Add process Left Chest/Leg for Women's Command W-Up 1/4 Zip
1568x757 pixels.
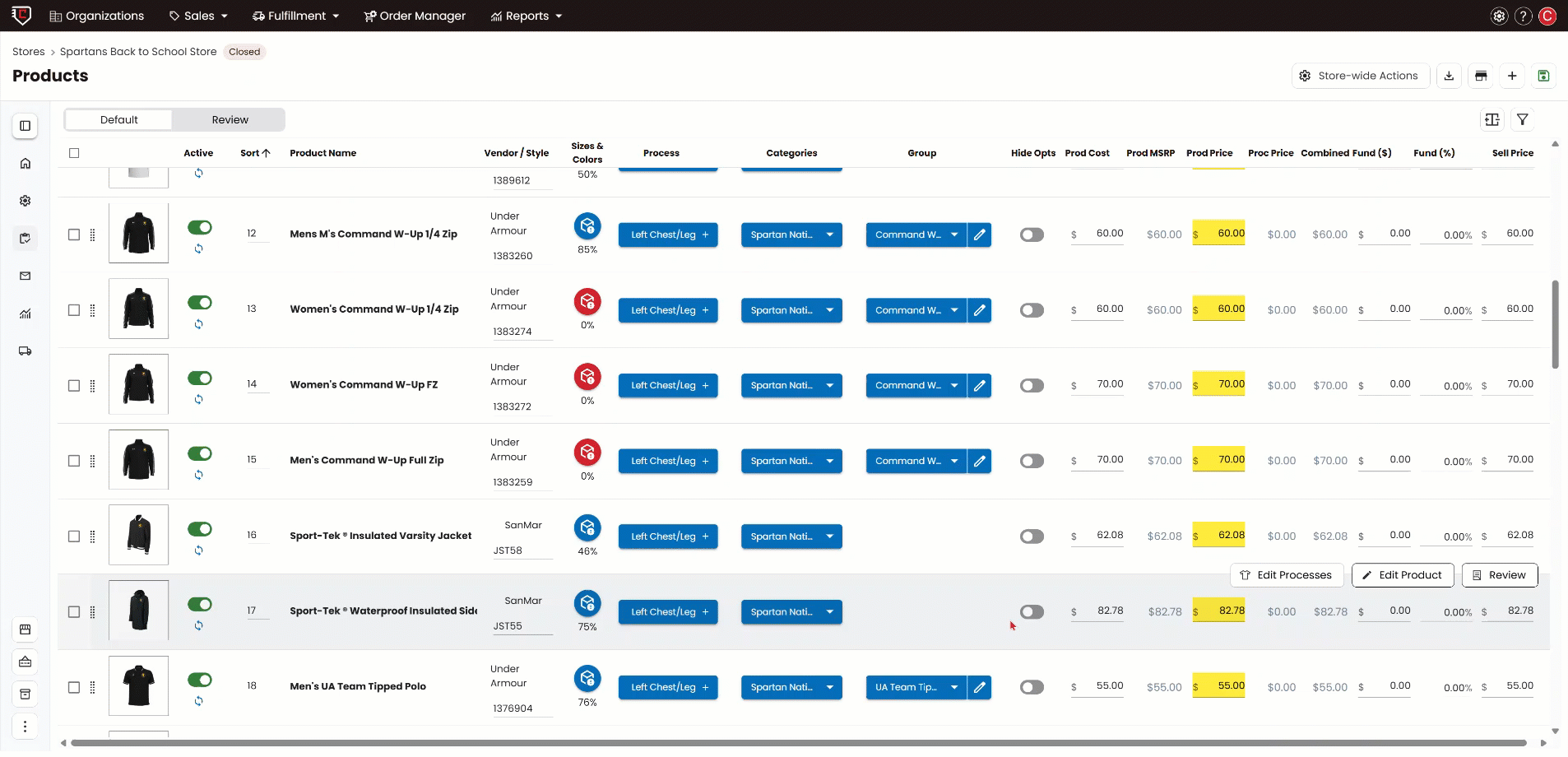point(668,310)
